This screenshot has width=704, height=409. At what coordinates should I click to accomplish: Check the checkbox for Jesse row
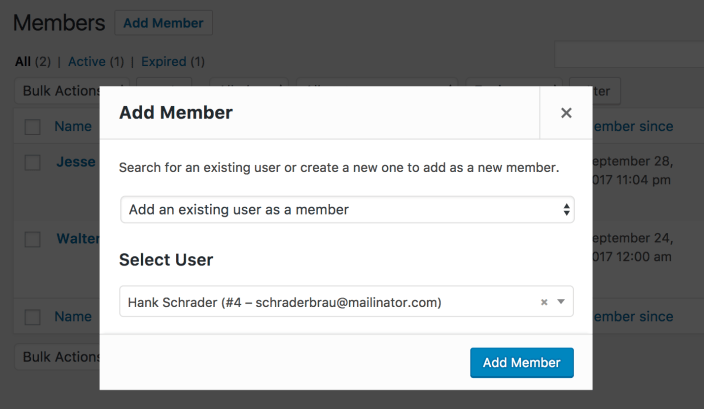[x=33, y=162]
